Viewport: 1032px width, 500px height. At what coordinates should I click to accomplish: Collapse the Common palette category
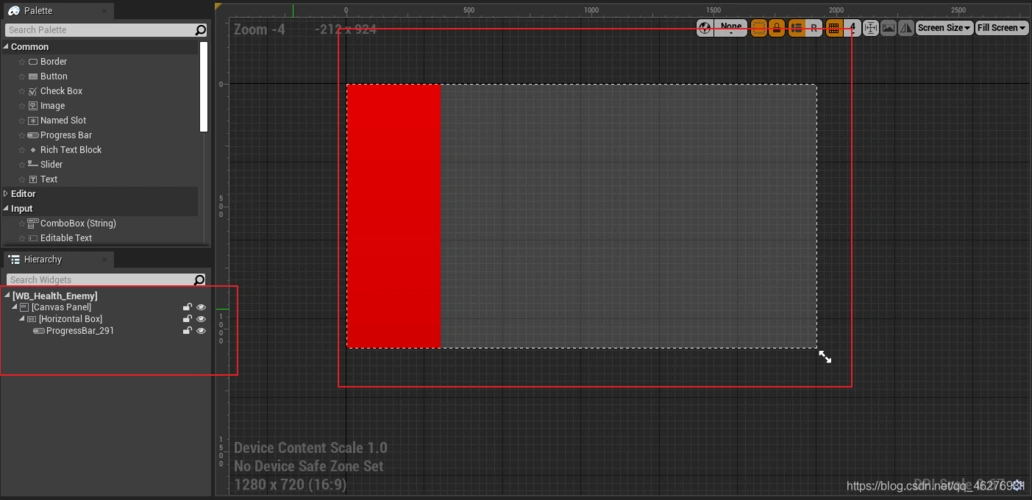[6, 47]
